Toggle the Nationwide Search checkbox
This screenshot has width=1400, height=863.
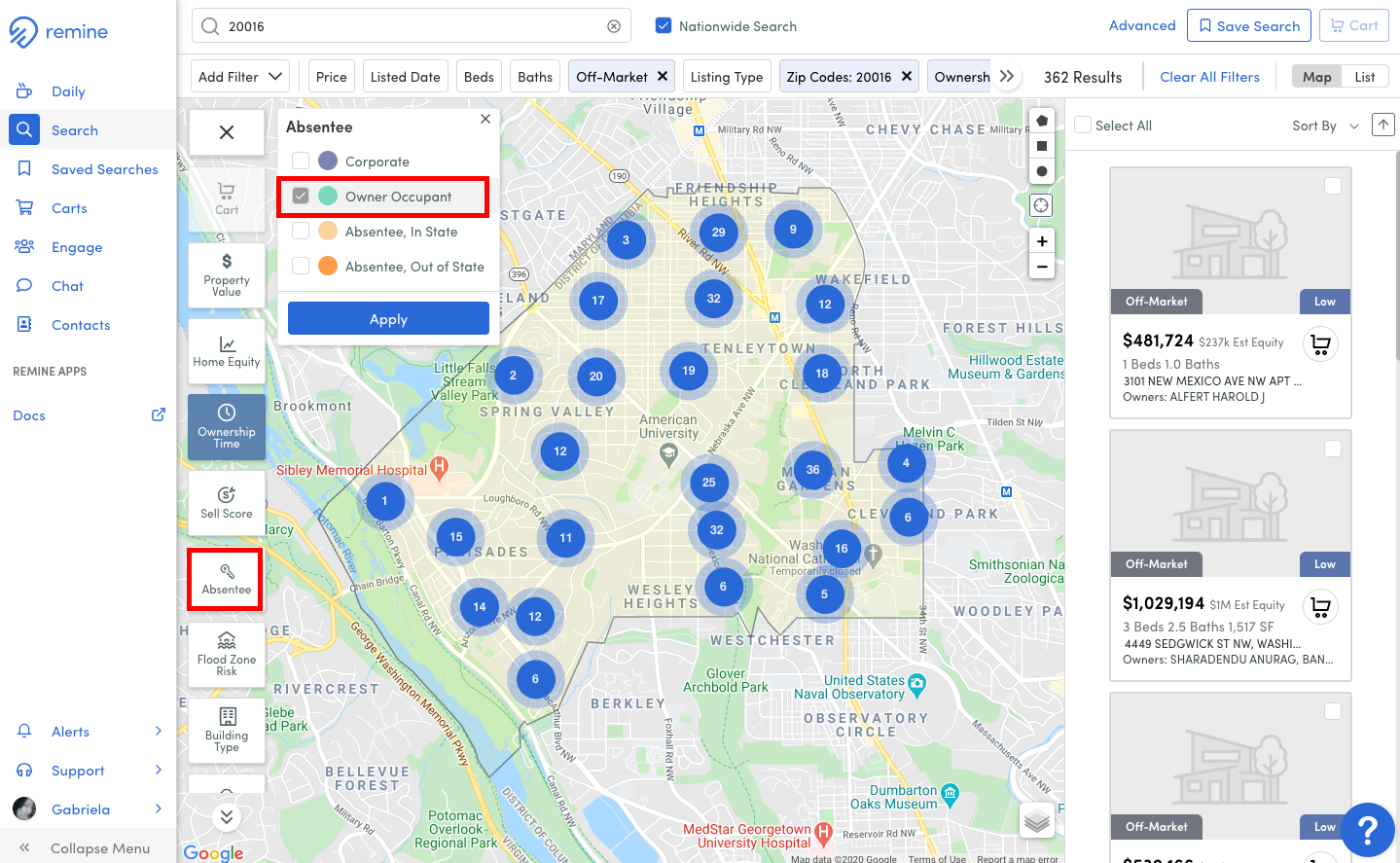(664, 25)
